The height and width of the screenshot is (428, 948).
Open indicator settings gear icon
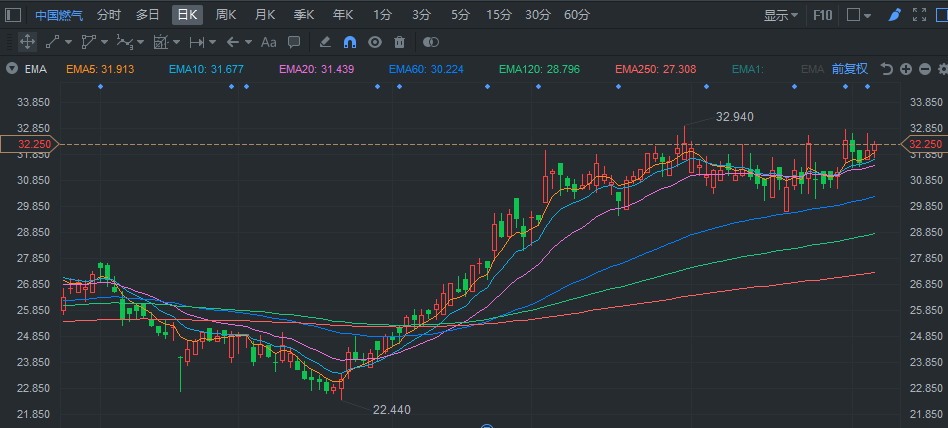tap(943, 69)
